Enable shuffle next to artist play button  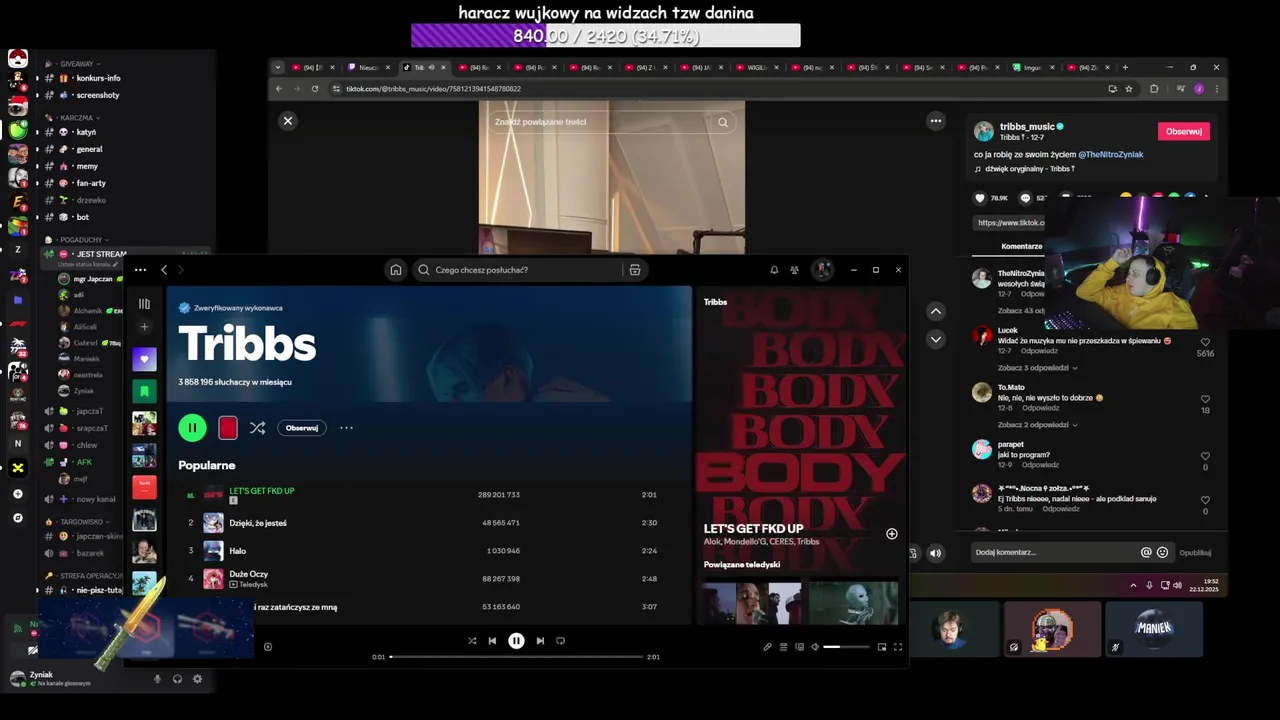tap(257, 428)
